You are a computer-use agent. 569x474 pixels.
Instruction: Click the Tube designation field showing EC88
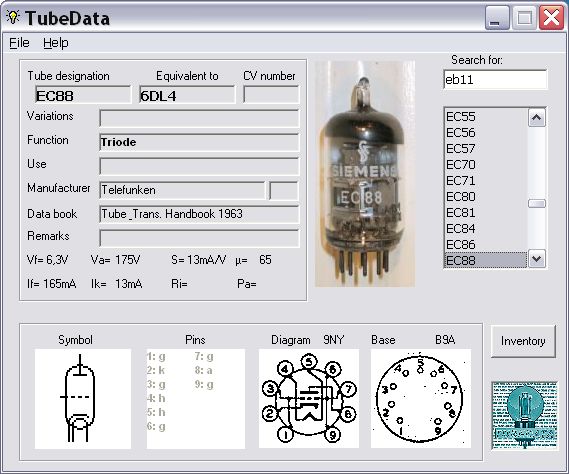coord(83,95)
